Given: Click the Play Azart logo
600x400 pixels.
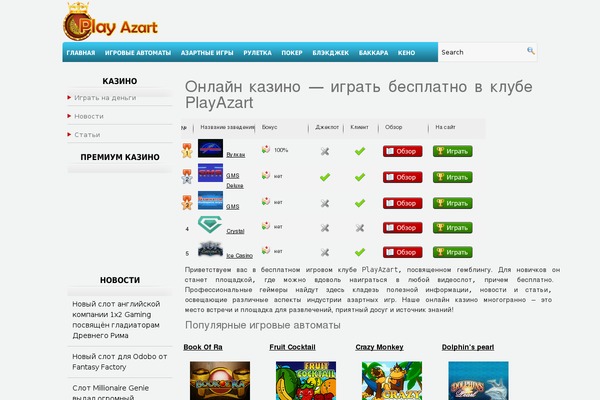Looking at the screenshot, I should [x=111, y=22].
